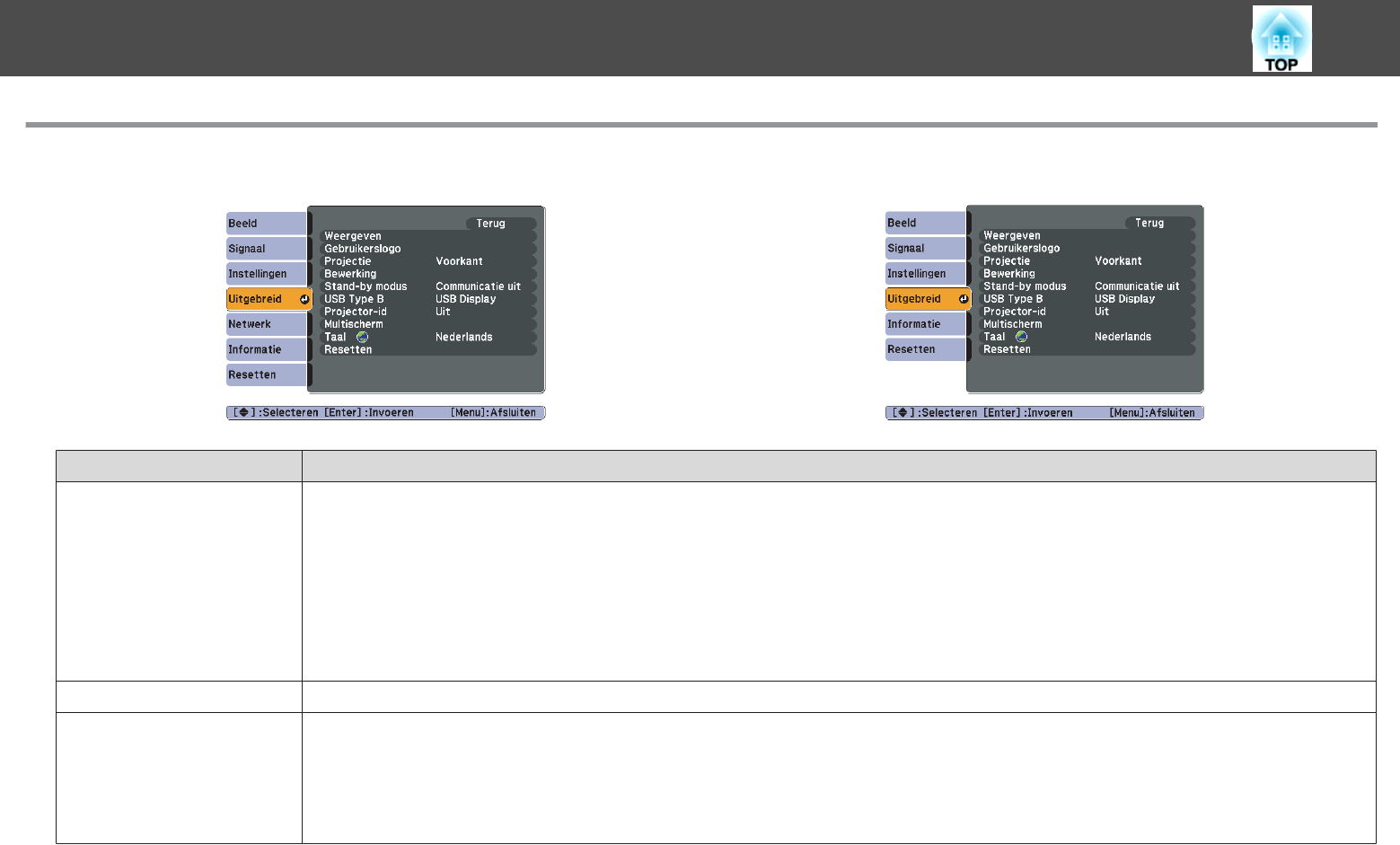1400x845 pixels.
Task: Select Signaal tab in right menu screenshot
Action: 926,248
